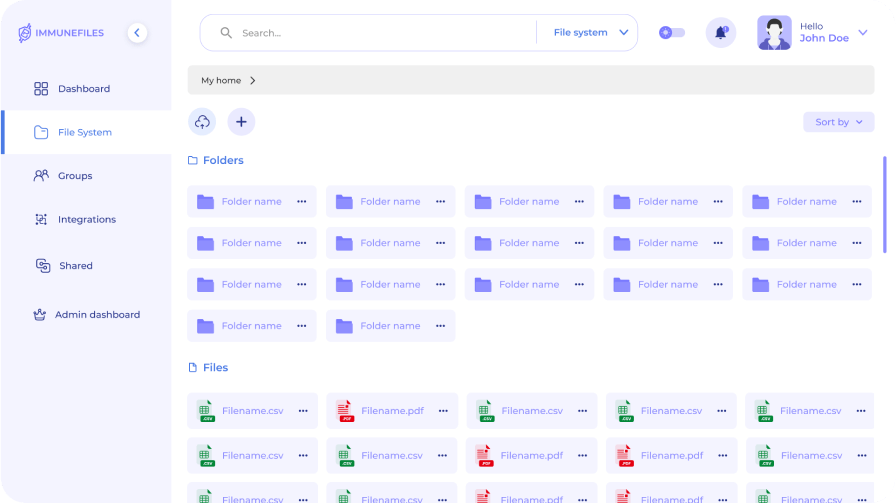Click the My home breadcrumb
Image resolution: width=896 pixels, height=503 pixels.
click(221, 80)
